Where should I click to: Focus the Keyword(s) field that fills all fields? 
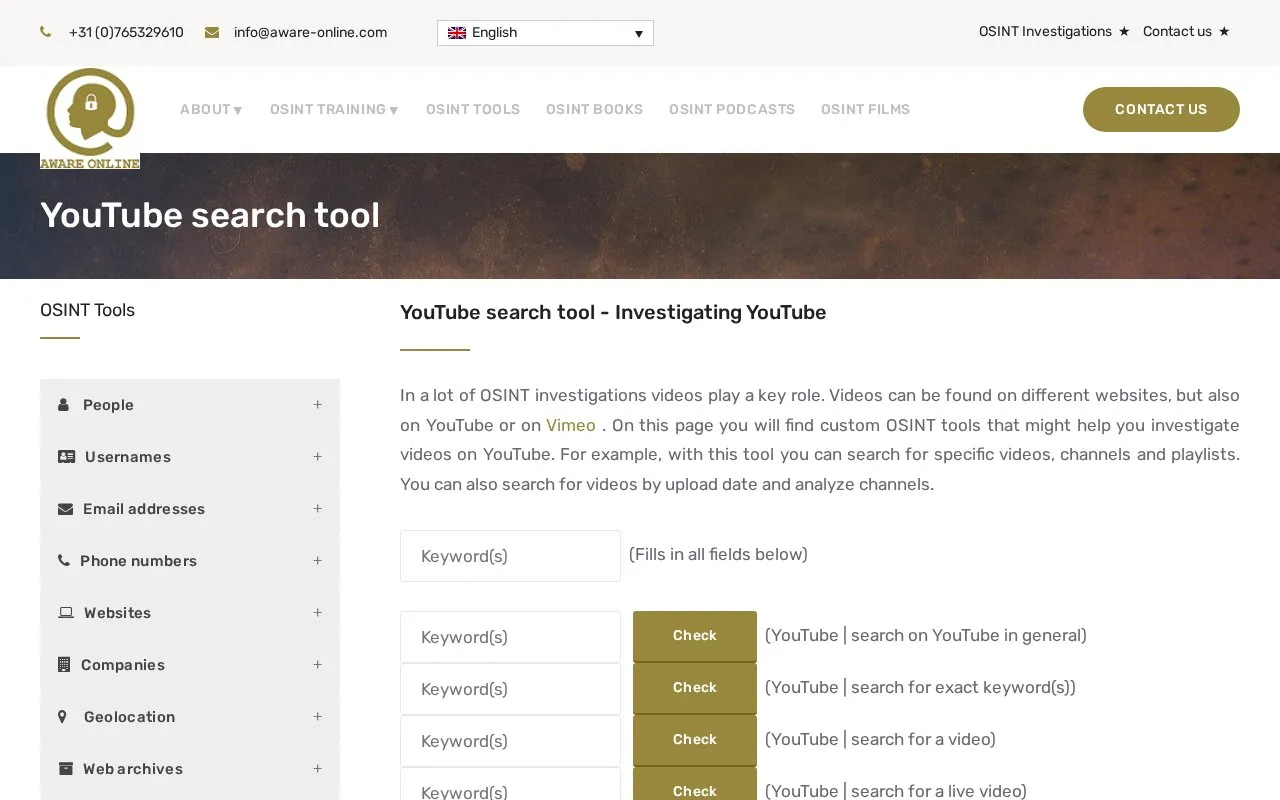point(510,556)
